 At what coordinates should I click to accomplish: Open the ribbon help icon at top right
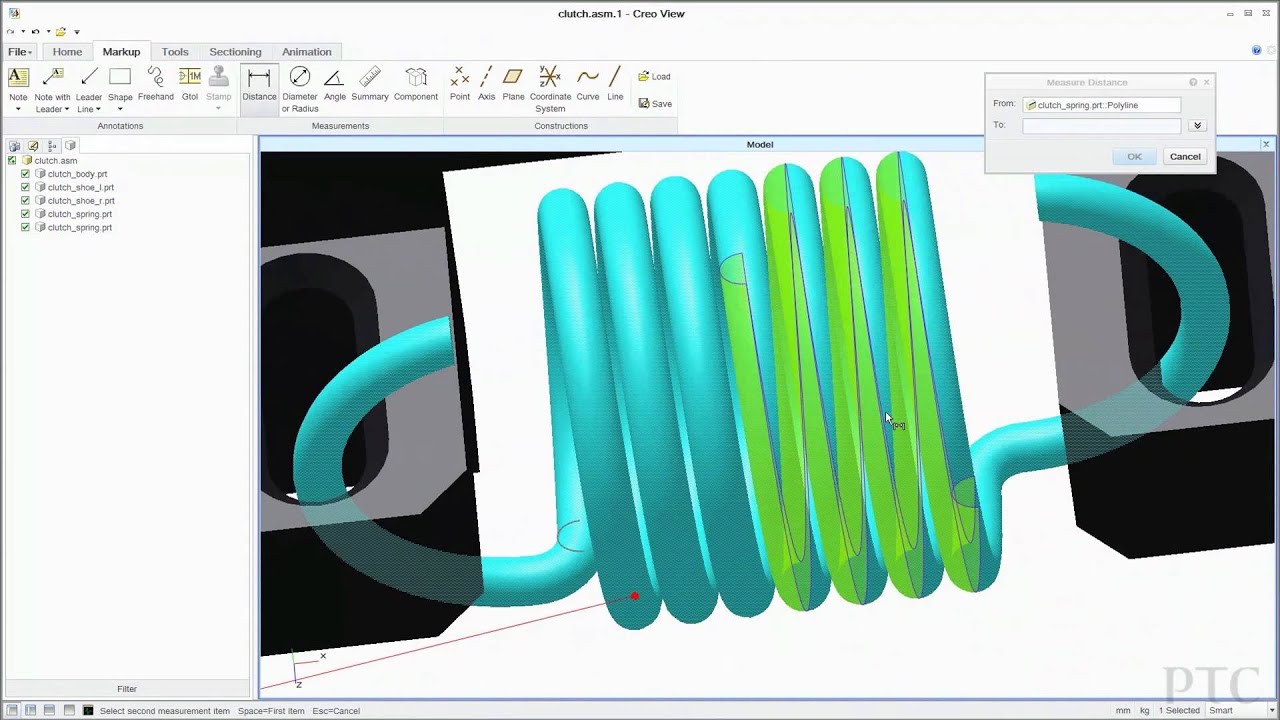click(1257, 50)
